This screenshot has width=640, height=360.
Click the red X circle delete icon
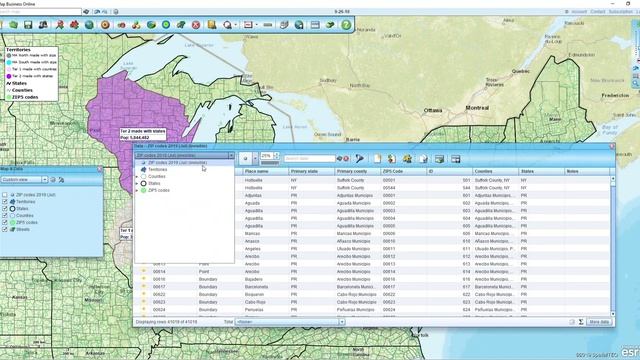[196, 25]
